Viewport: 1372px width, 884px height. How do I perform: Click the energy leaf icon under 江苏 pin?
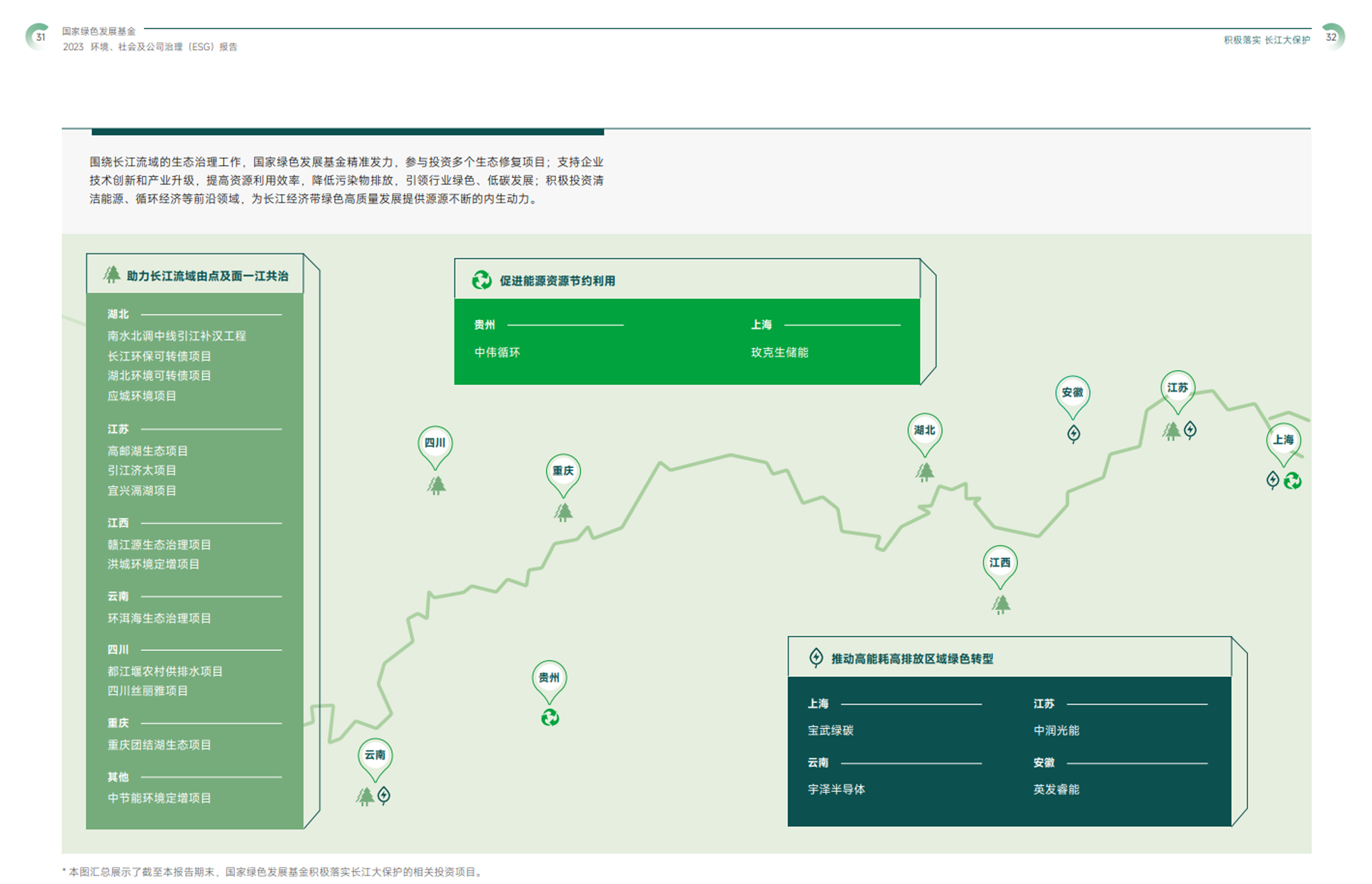[1189, 429]
